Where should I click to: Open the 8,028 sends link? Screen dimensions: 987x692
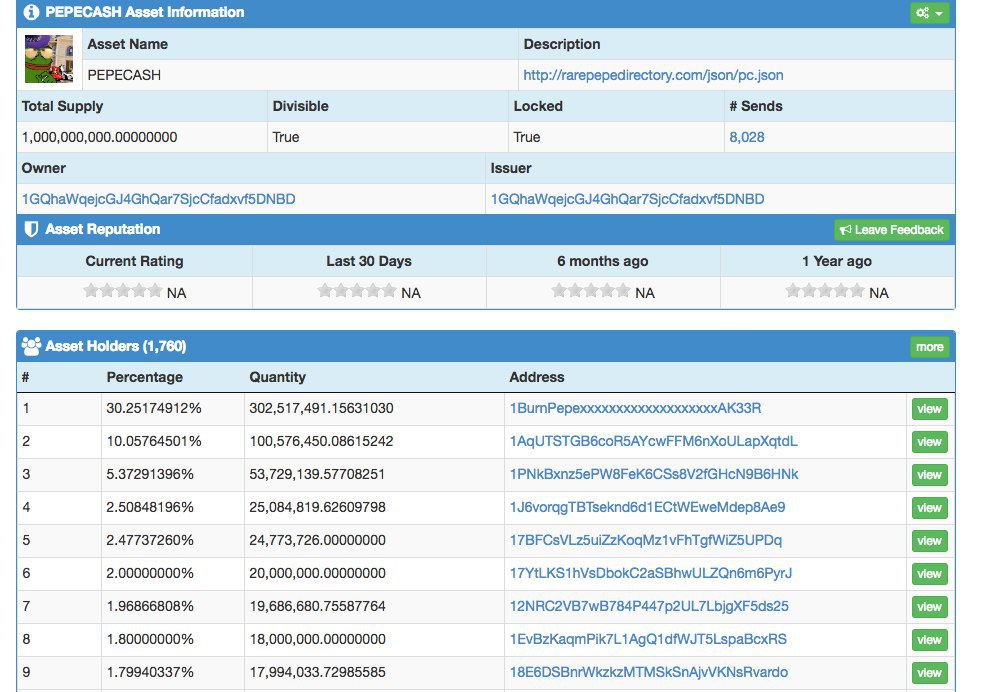click(x=747, y=137)
